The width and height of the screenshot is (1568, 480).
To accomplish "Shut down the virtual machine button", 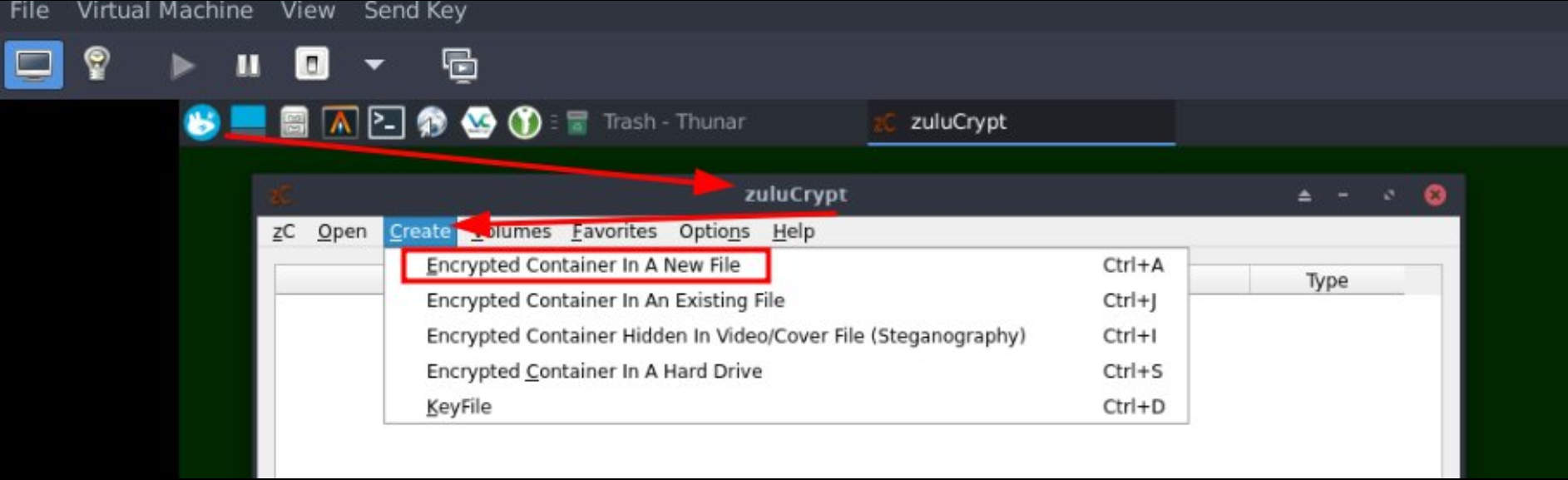I will 312,64.
